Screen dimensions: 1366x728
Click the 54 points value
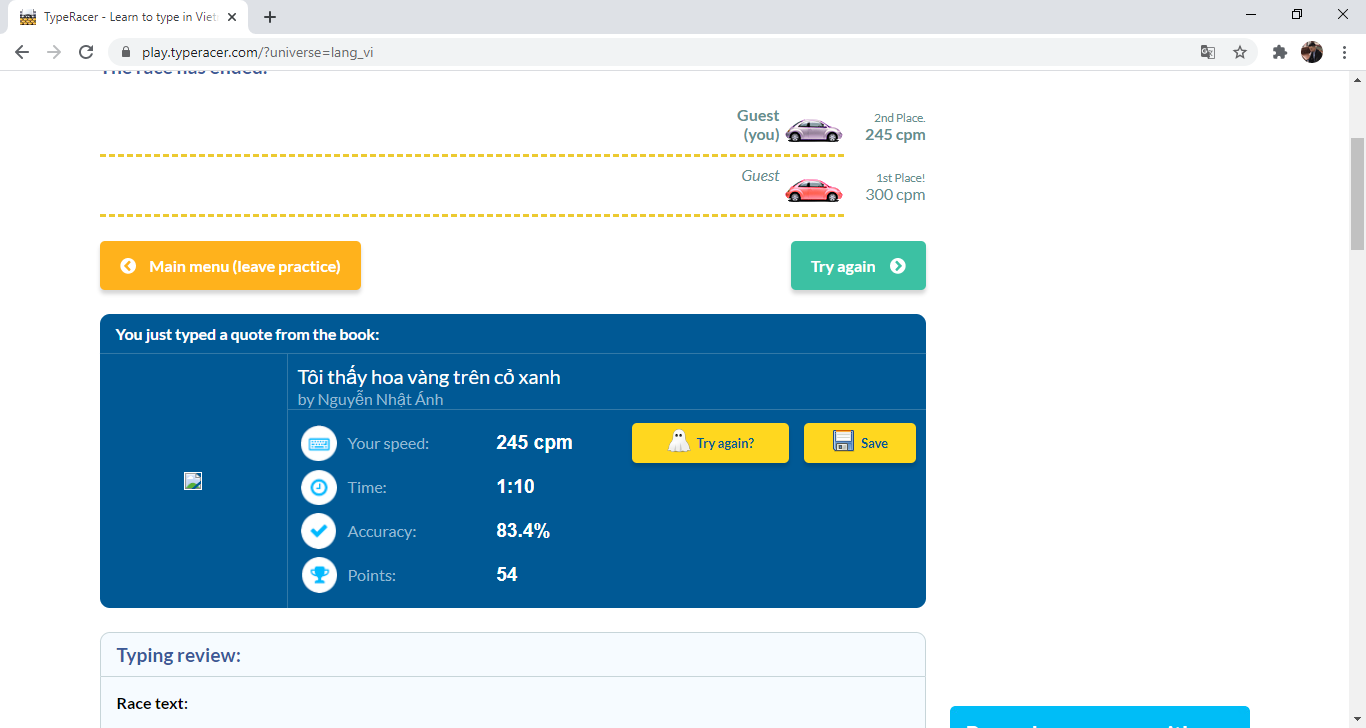point(507,575)
